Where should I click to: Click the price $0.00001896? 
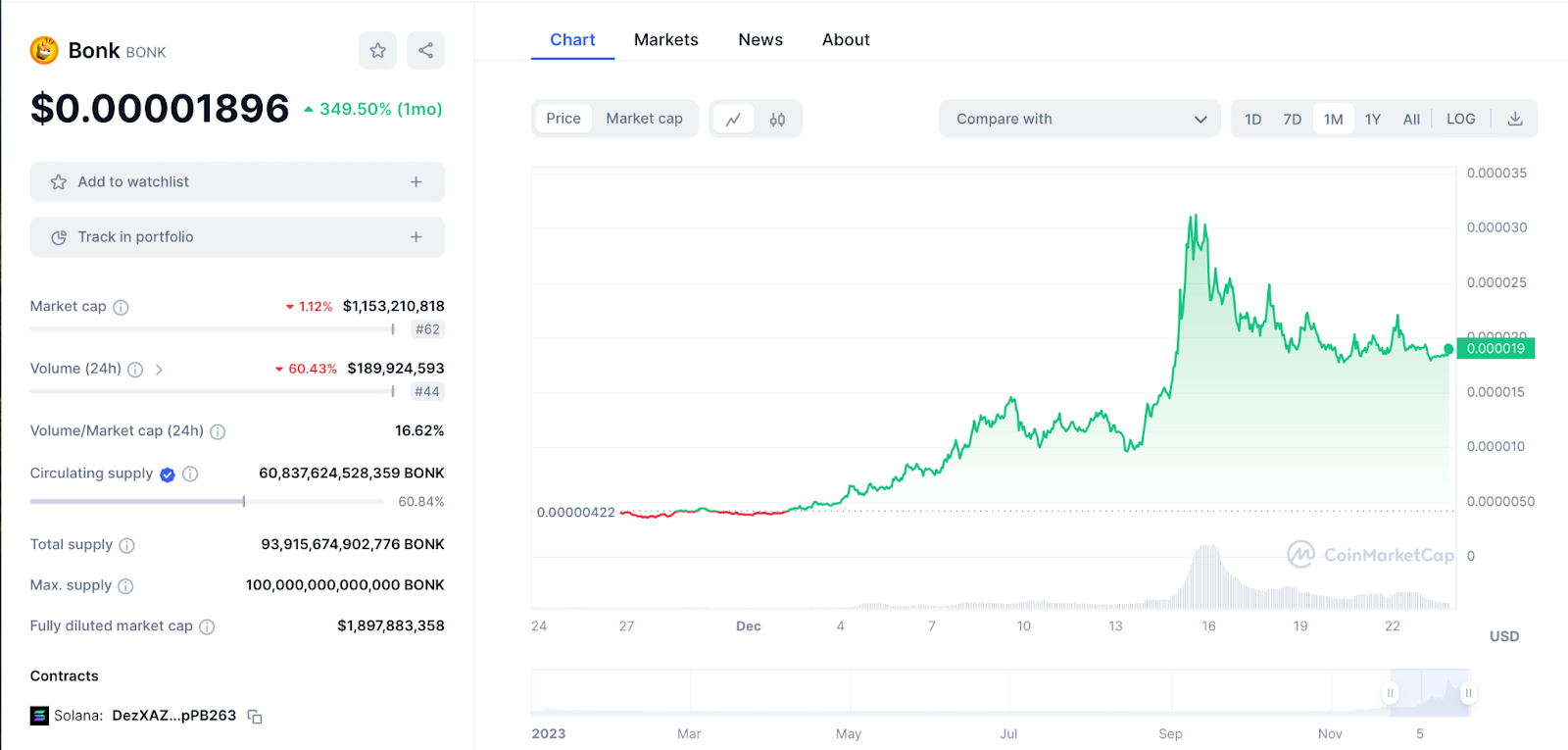[x=160, y=108]
